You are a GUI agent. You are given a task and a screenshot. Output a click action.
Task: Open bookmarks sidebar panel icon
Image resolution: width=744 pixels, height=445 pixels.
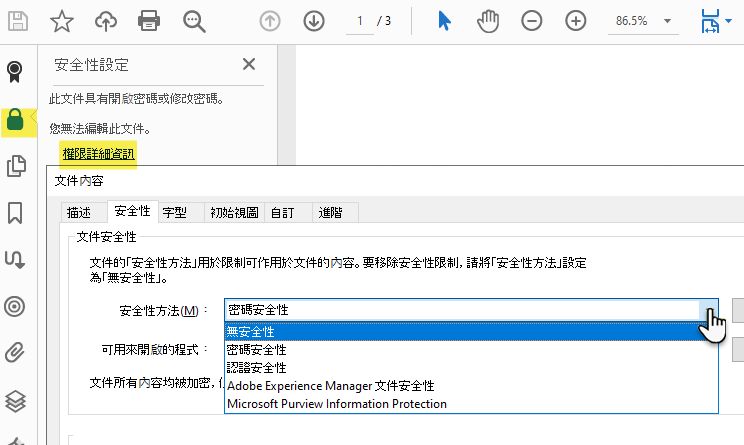[x=15, y=213]
